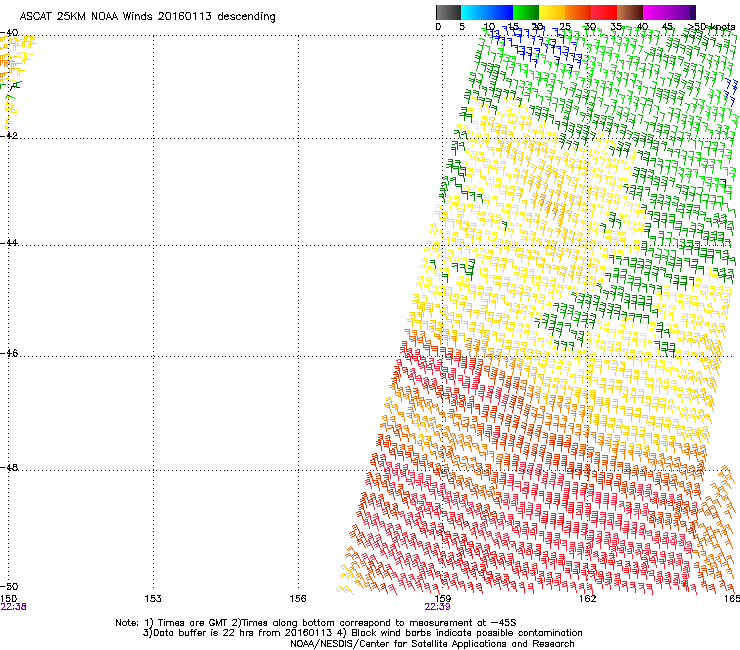Click the purple 22:38 time stamp
This screenshot has width=740, height=650.
pyautogui.click(x=13, y=607)
